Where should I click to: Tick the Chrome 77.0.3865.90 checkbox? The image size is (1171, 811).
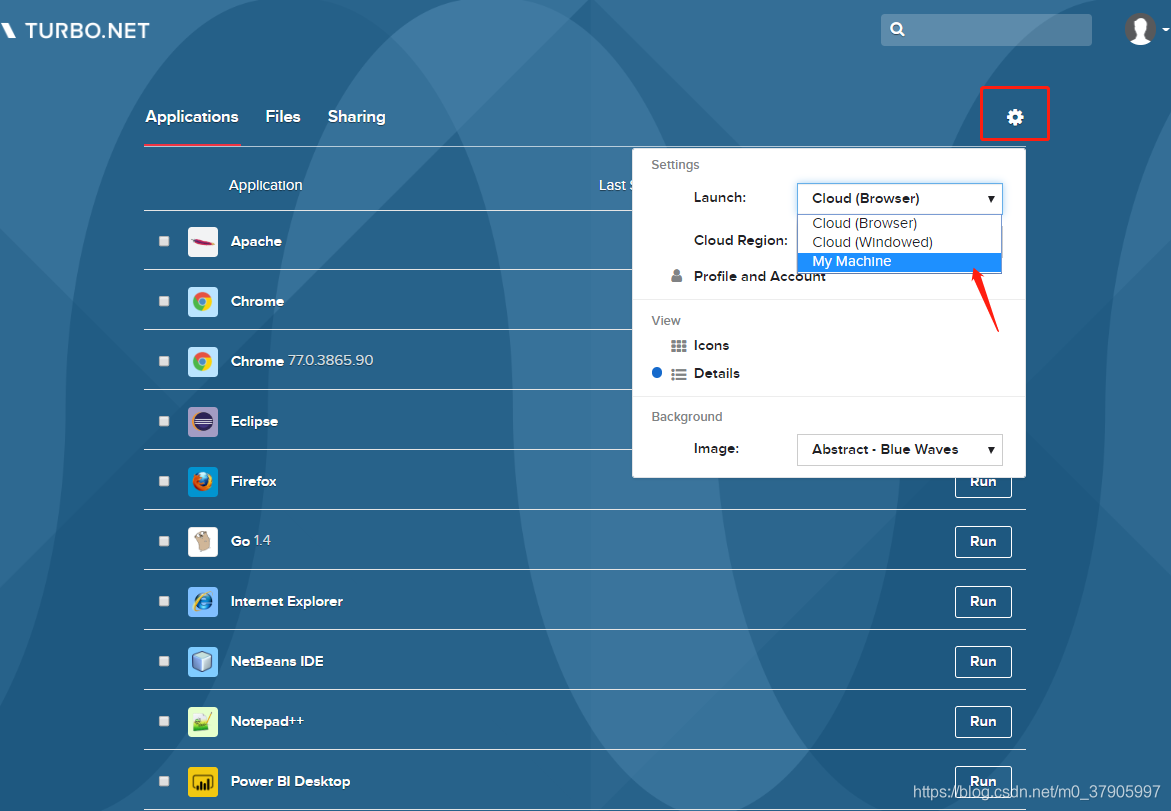tap(164, 361)
